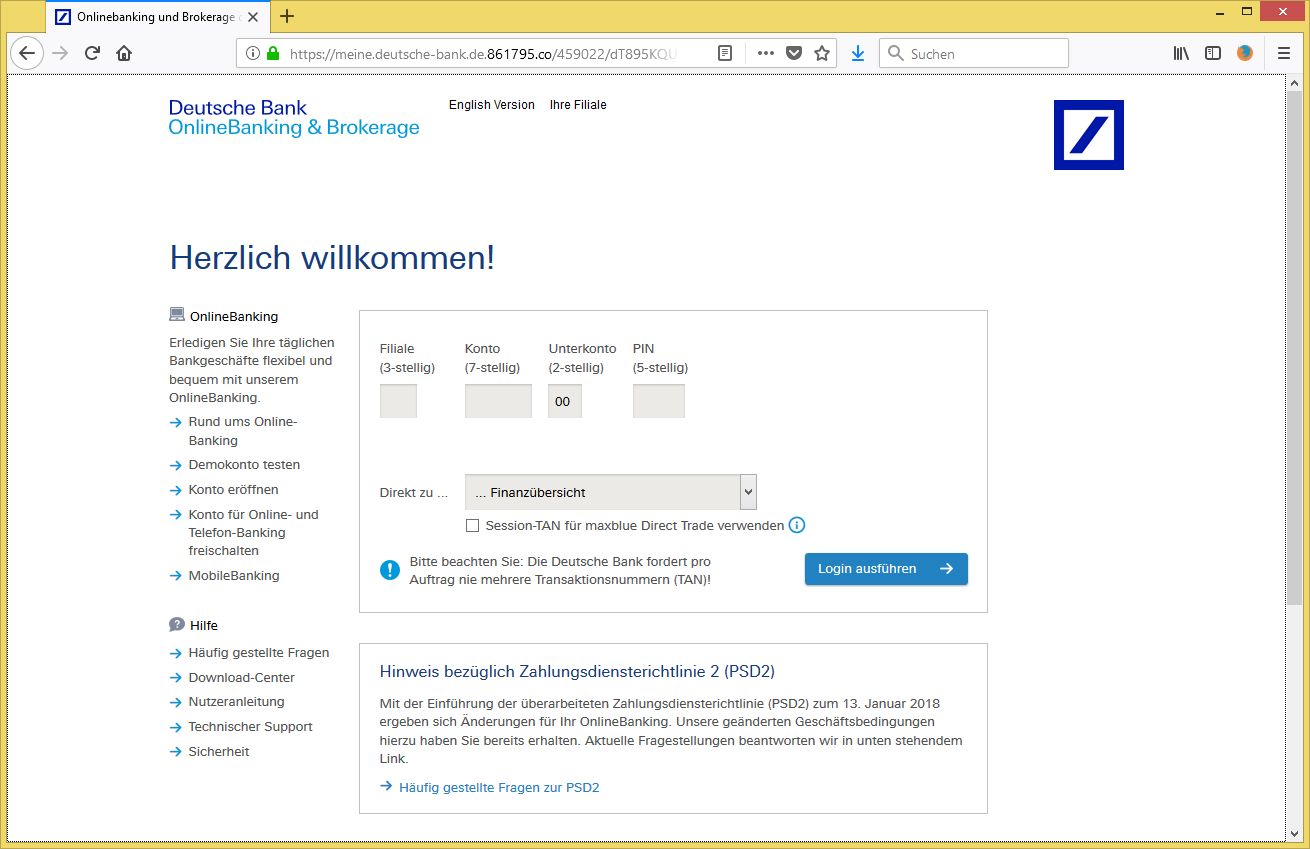This screenshot has width=1310, height=849.
Task: Select the Onlinebanking und Brokerage tab
Action: tap(157, 17)
